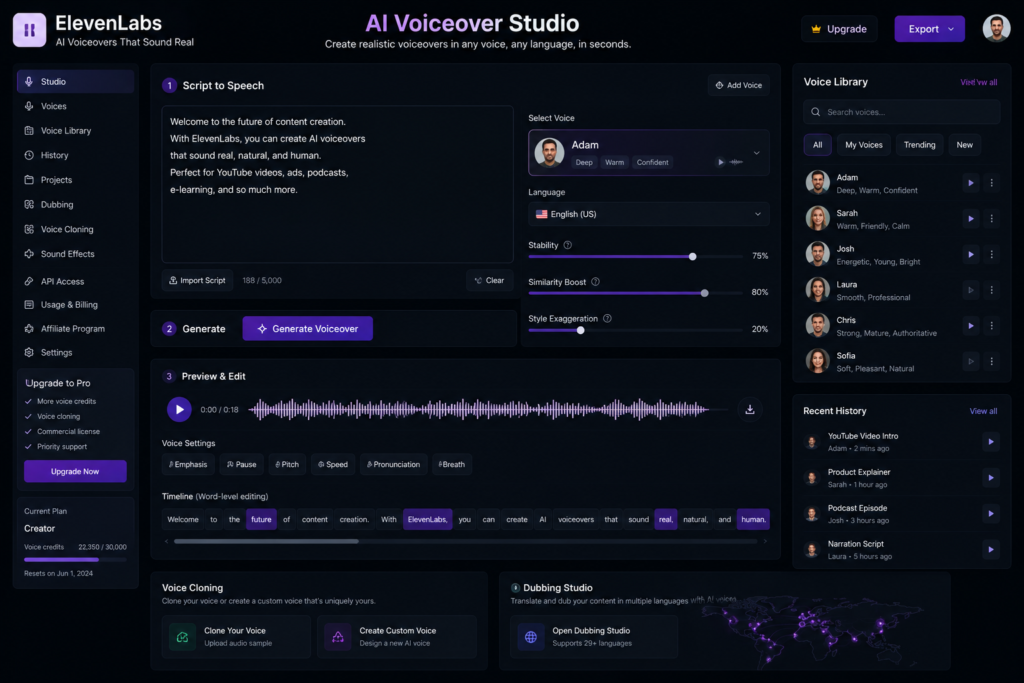Open Dubbing in the sidebar
This screenshot has height=683, width=1024.
(75, 204)
